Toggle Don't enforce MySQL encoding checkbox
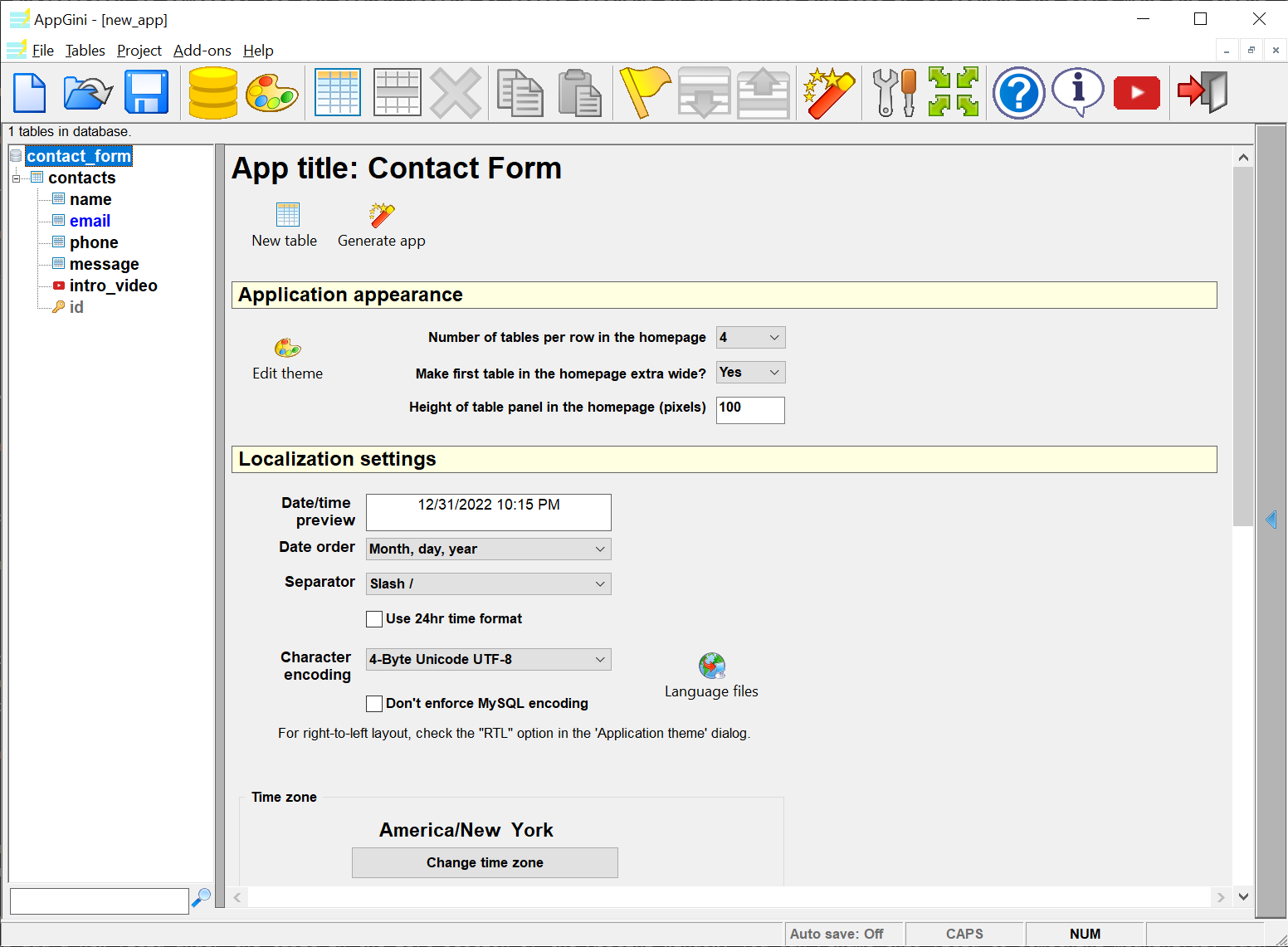1288x947 pixels. (x=374, y=704)
